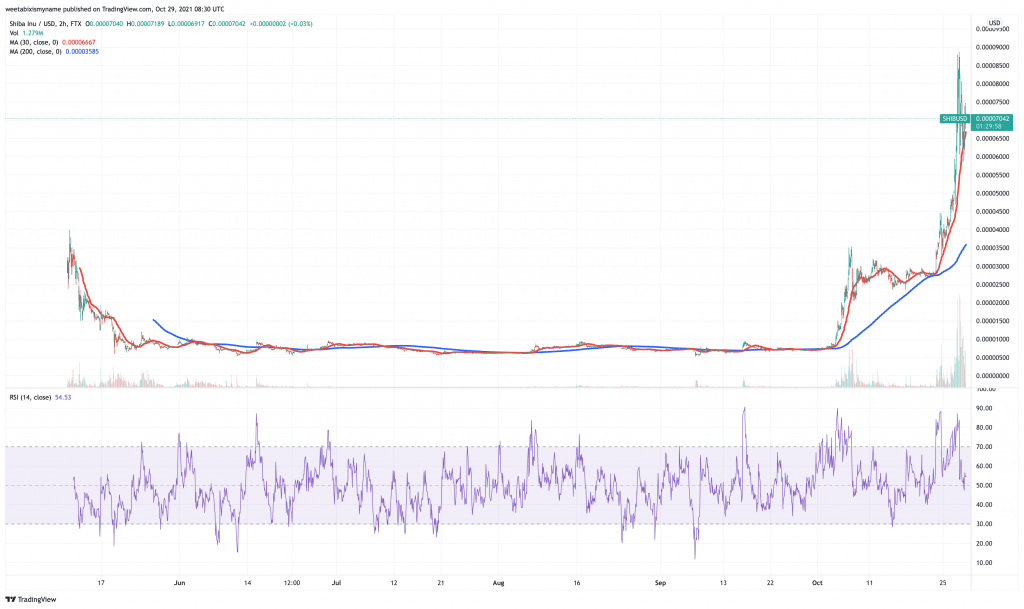
Task: Click the 17 date label on time axis
Action: [101, 583]
